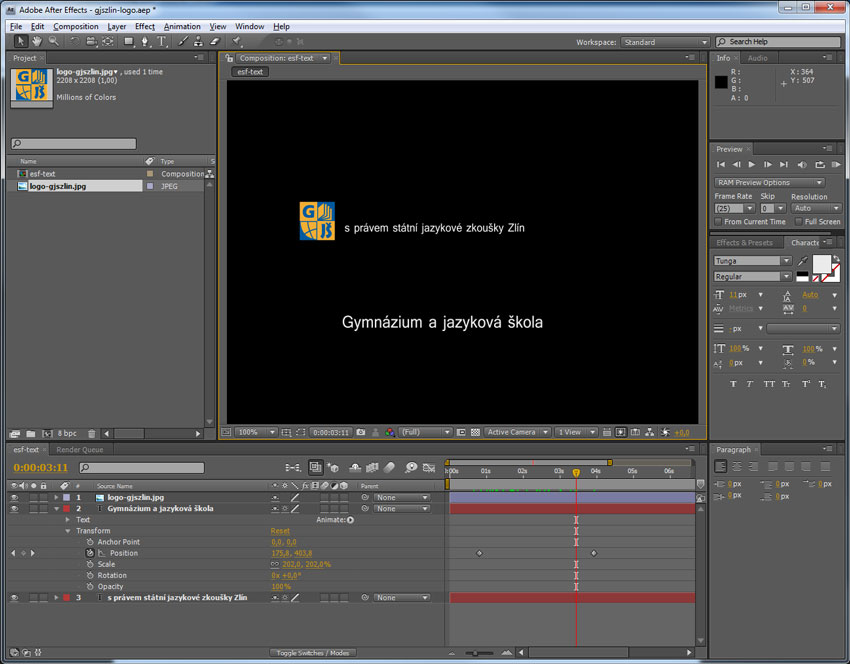Show channel and color management settings
Image resolution: width=850 pixels, height=664 pixels.
390,433
